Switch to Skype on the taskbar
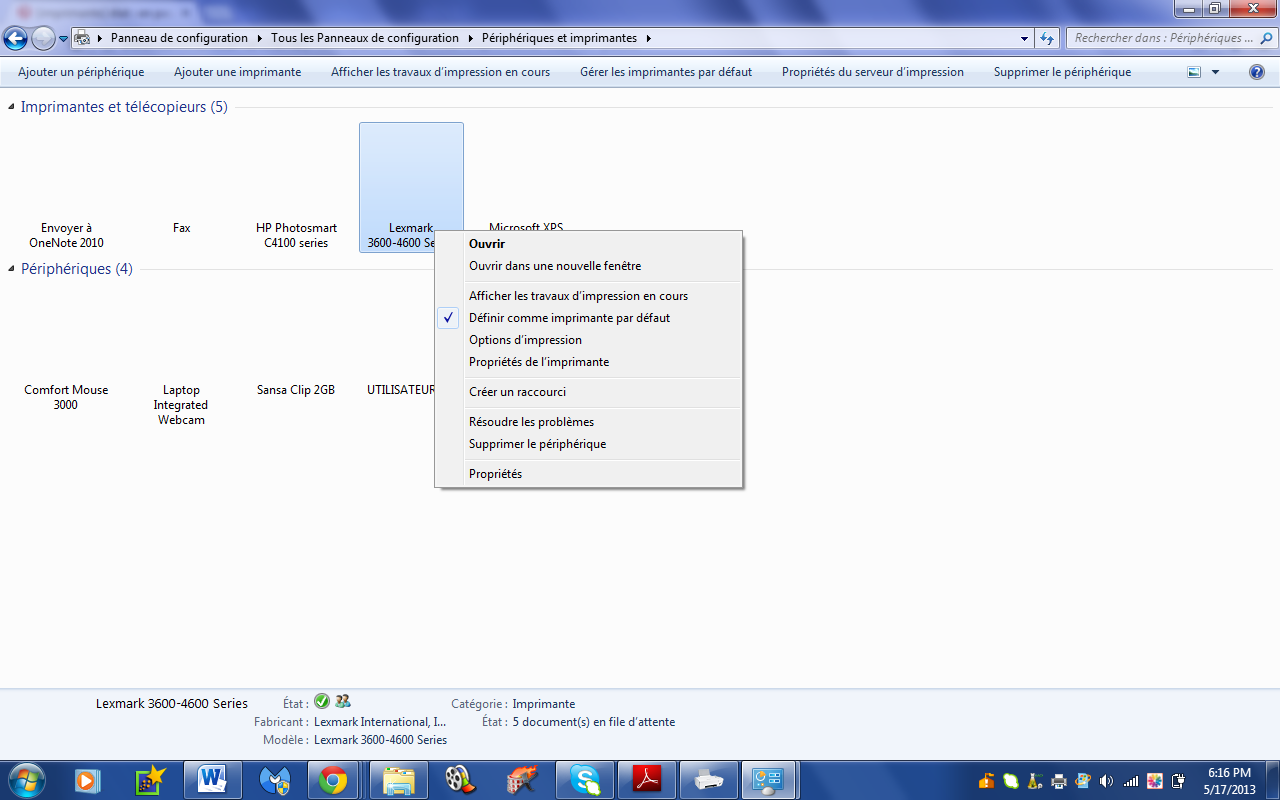 pos(584,779)
